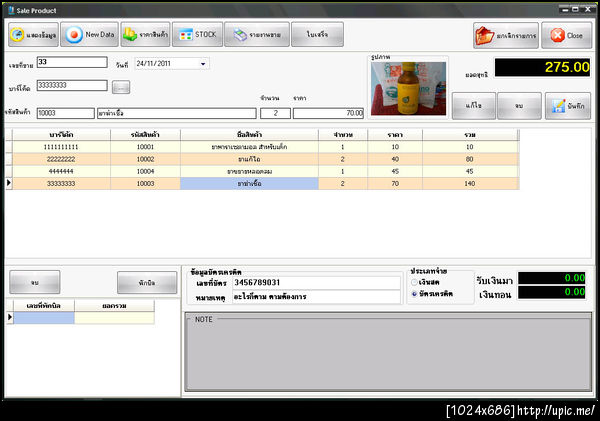
Task: Click the Close button with red X
Action: click(567, 36)
